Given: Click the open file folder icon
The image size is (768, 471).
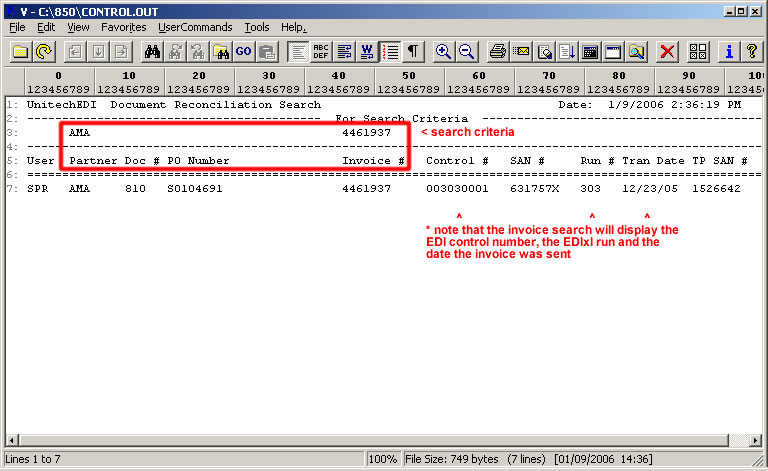Looking at the screenshot, I should point(20,51).
